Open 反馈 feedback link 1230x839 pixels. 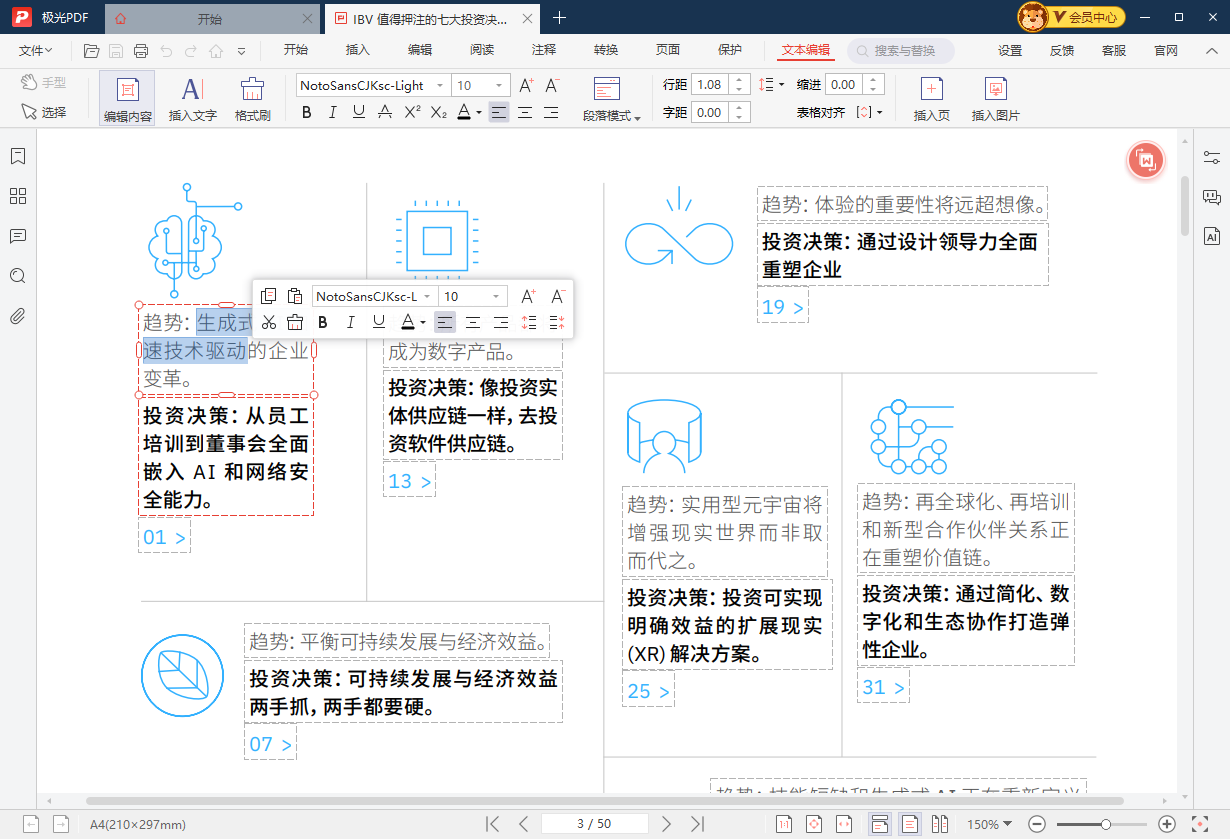pos(1062,51)
